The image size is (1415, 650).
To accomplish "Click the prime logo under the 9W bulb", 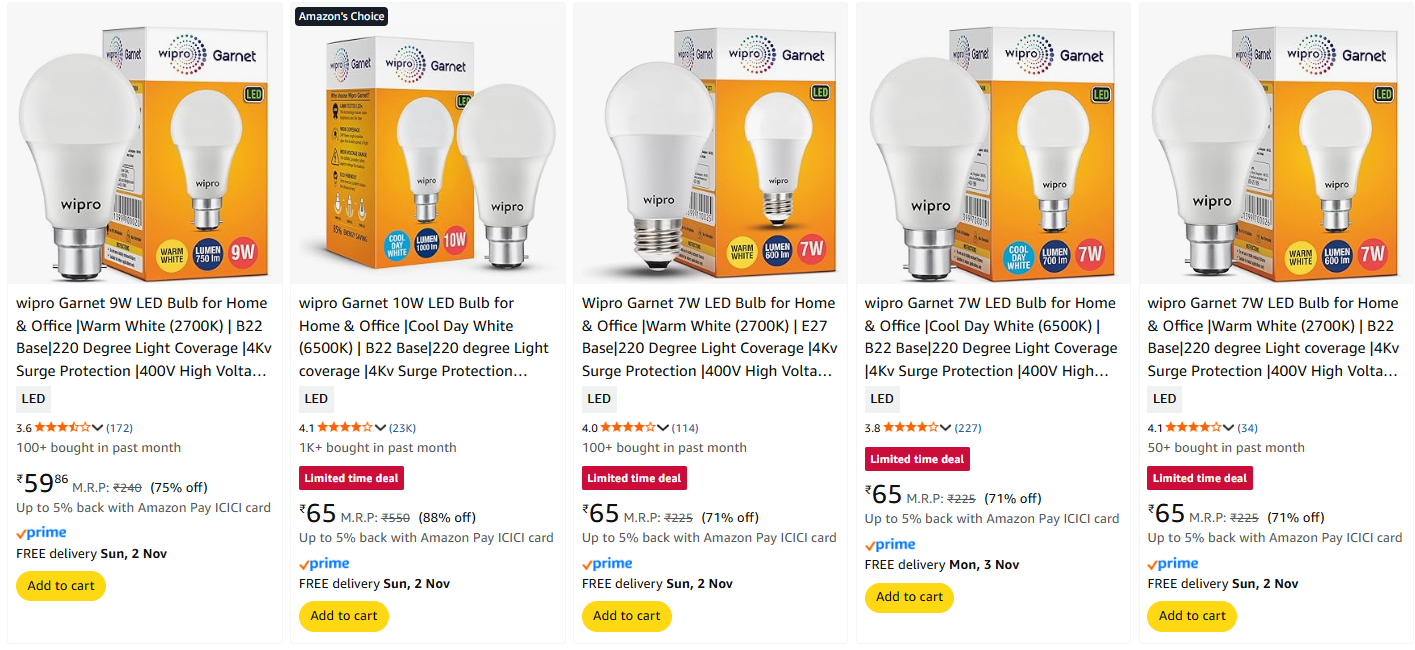I will pyautogui.click(x=41, y=533).
